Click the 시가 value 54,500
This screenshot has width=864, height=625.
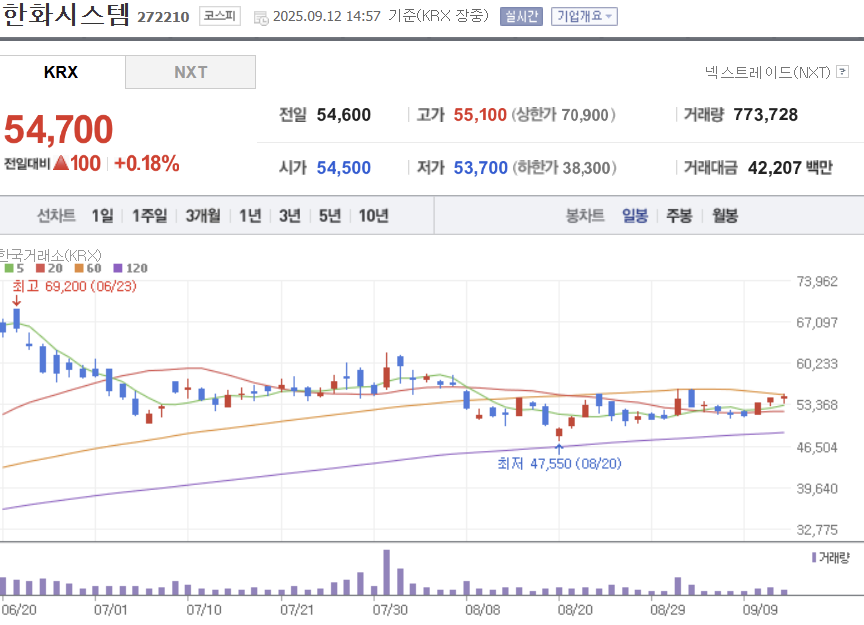(x=343, y=168)
